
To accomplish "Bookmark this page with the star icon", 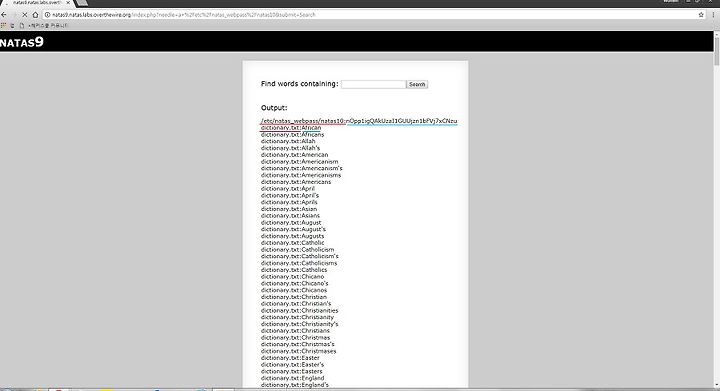I will tap(701, 15).
